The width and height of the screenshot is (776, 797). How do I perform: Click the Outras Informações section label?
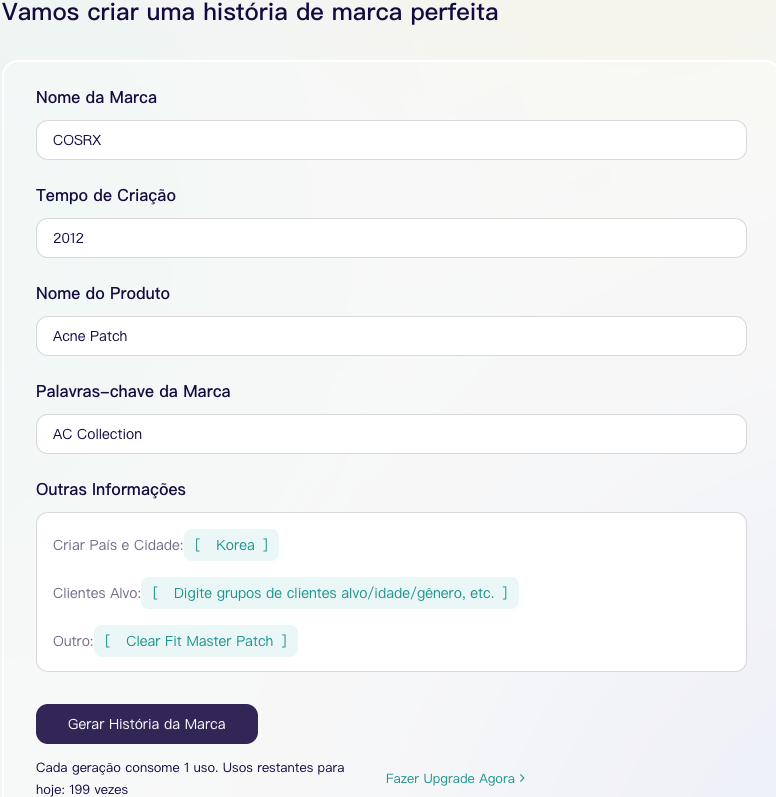pos(111,489)
